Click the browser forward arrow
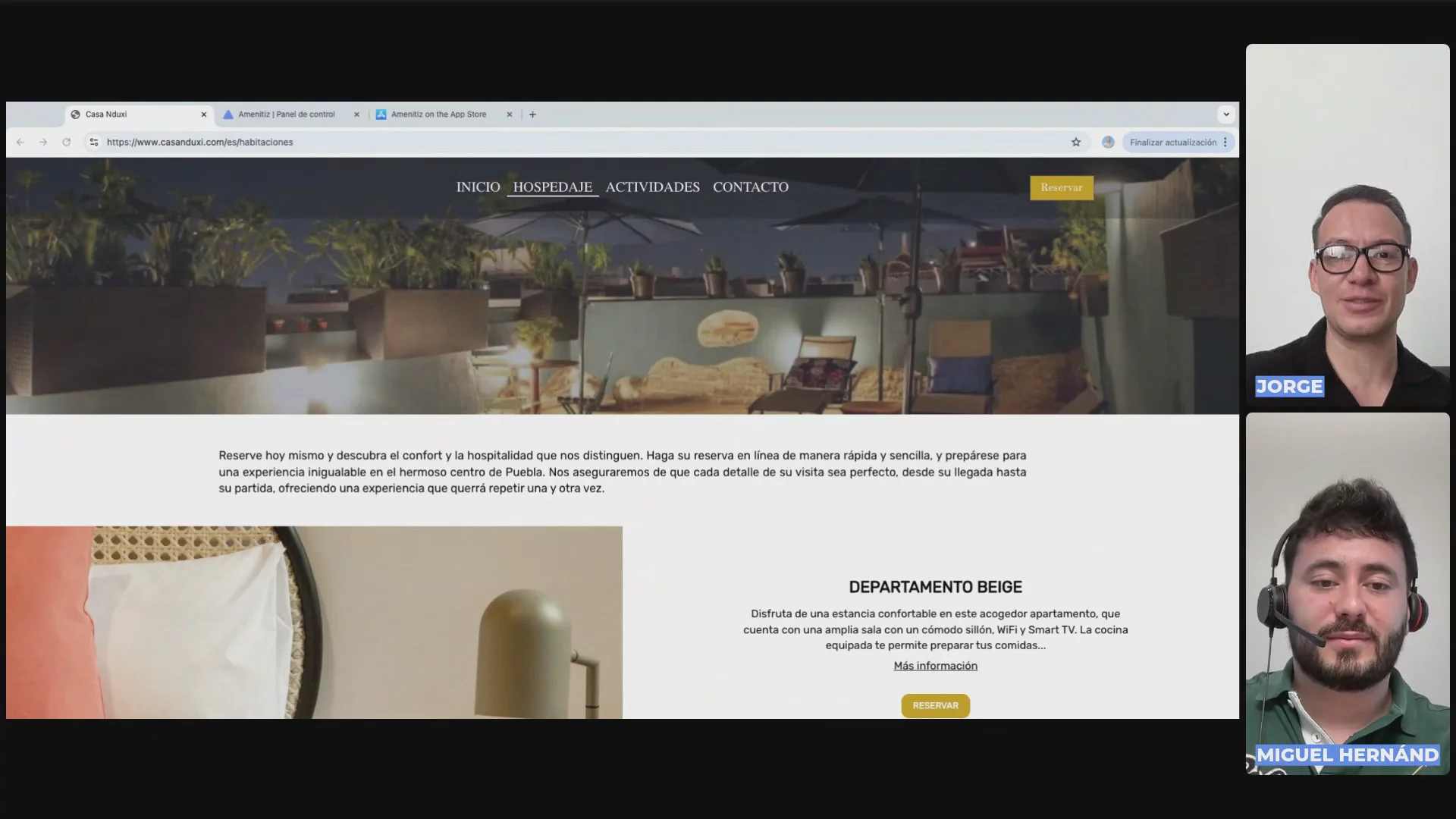 pos(43,142)
